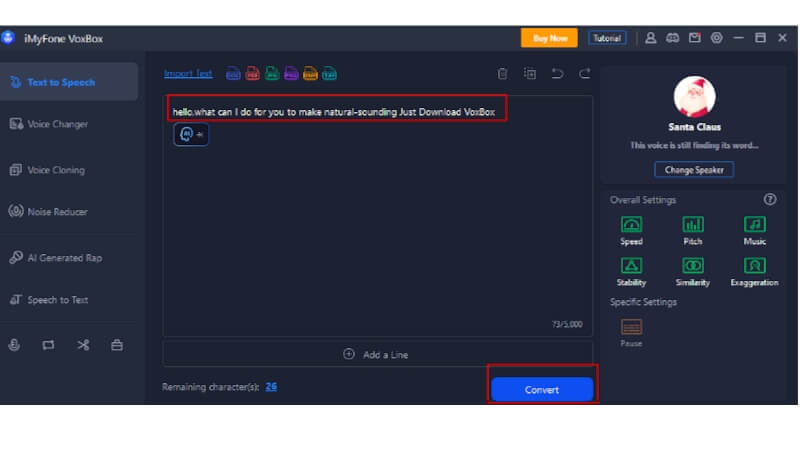The image size is (800, 450).
Task: Open the toolbox icon in sidebar
Action: point(117,345)
